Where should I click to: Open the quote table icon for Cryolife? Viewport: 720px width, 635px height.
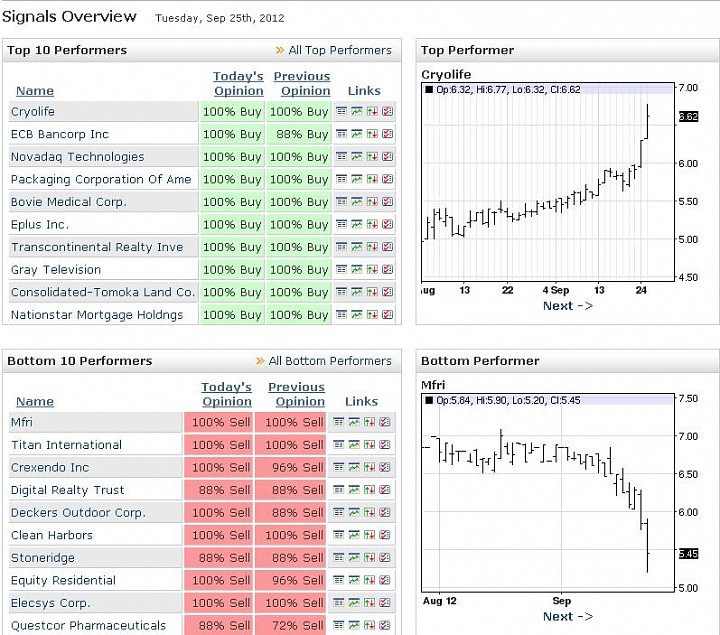pyautogui.click(x=341, y=111)
